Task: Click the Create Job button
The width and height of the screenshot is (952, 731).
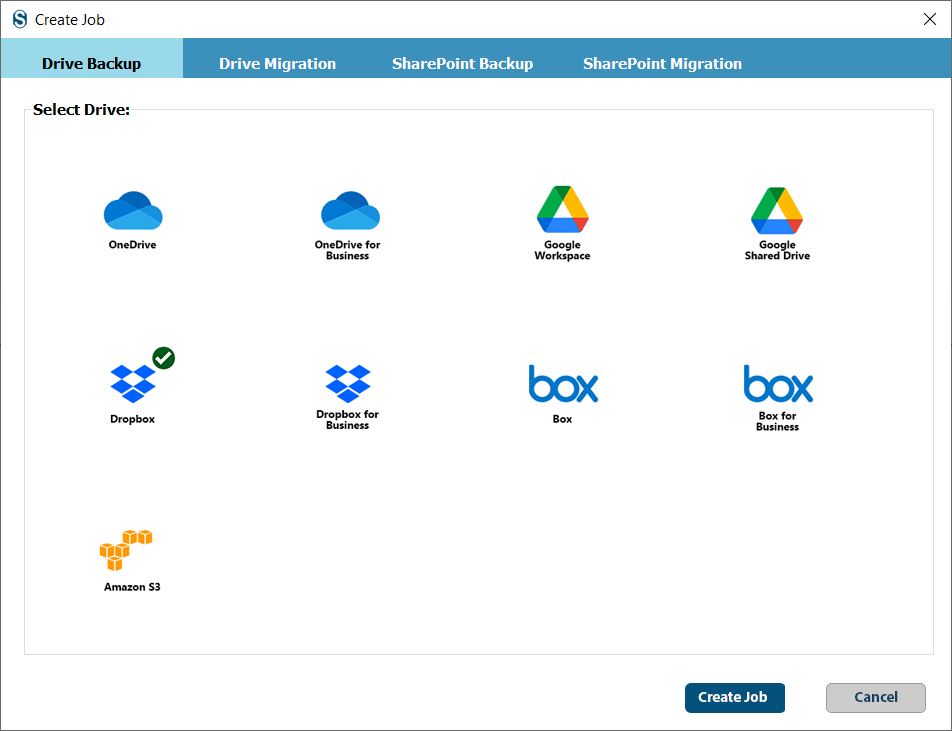Action: click(735, 698)
